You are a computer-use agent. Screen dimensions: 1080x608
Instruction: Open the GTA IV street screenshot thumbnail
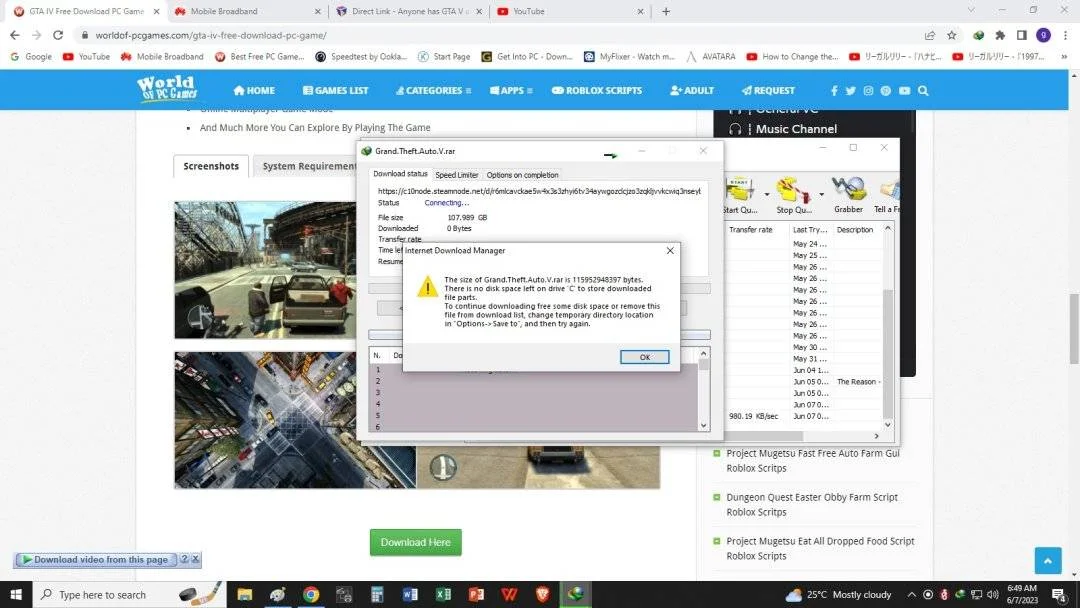(265, 270)
